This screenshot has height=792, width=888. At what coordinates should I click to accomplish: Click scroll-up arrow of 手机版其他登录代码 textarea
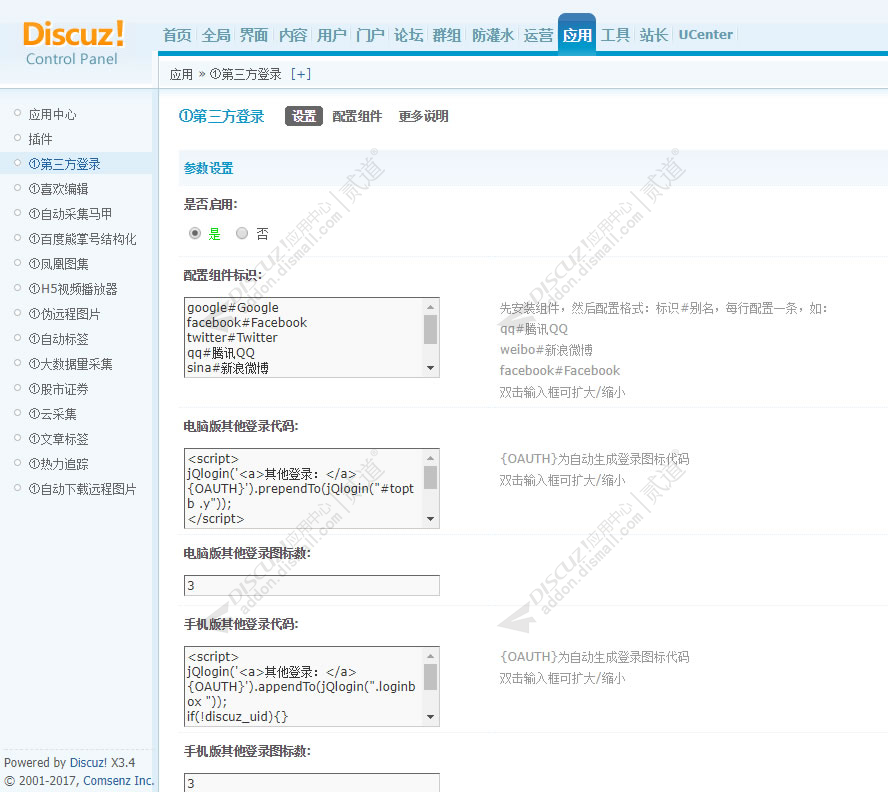430,655
